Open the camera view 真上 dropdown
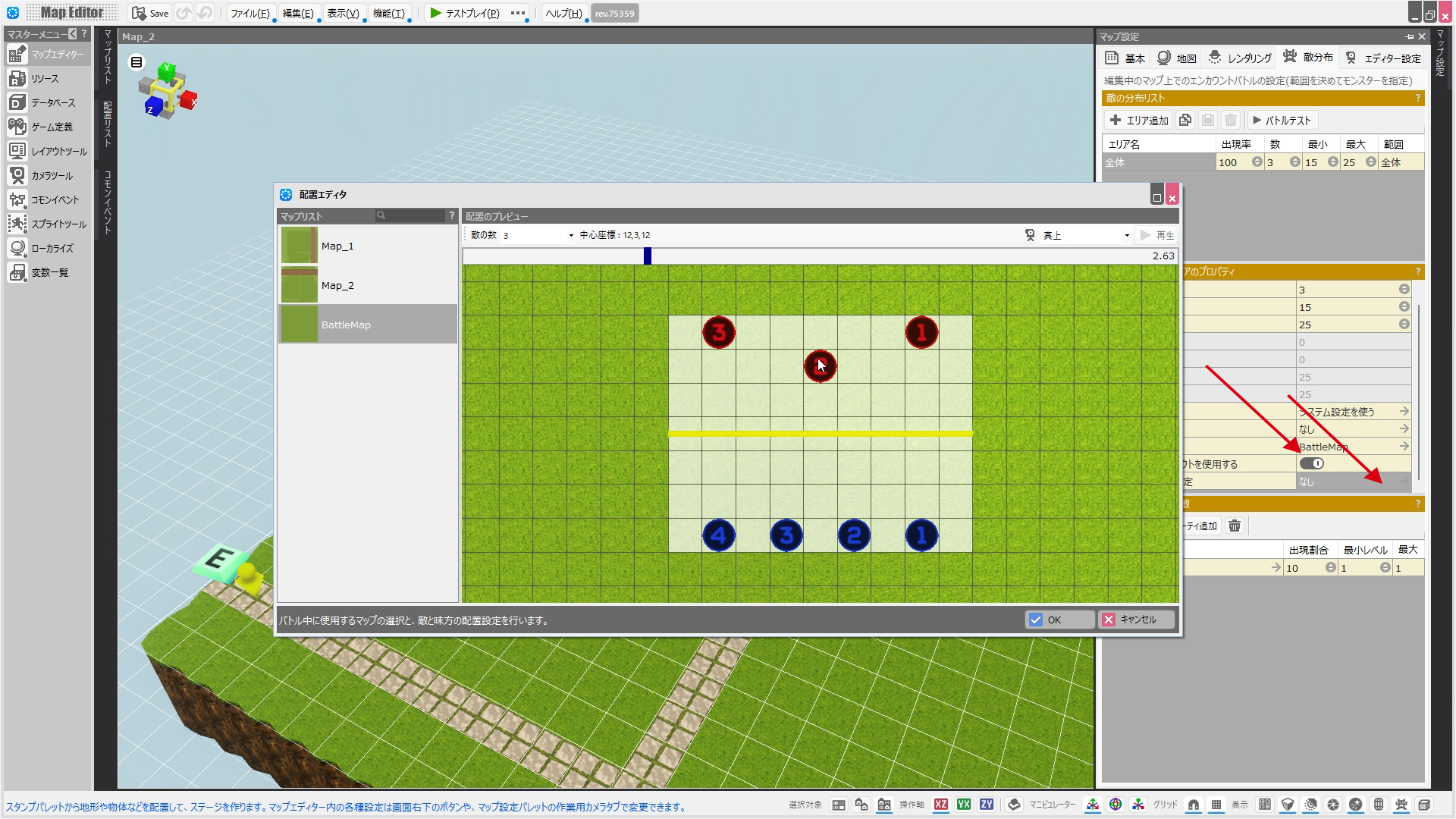Image resolution: width=1456 pixels, height=819 pixels. [1086, 235]
